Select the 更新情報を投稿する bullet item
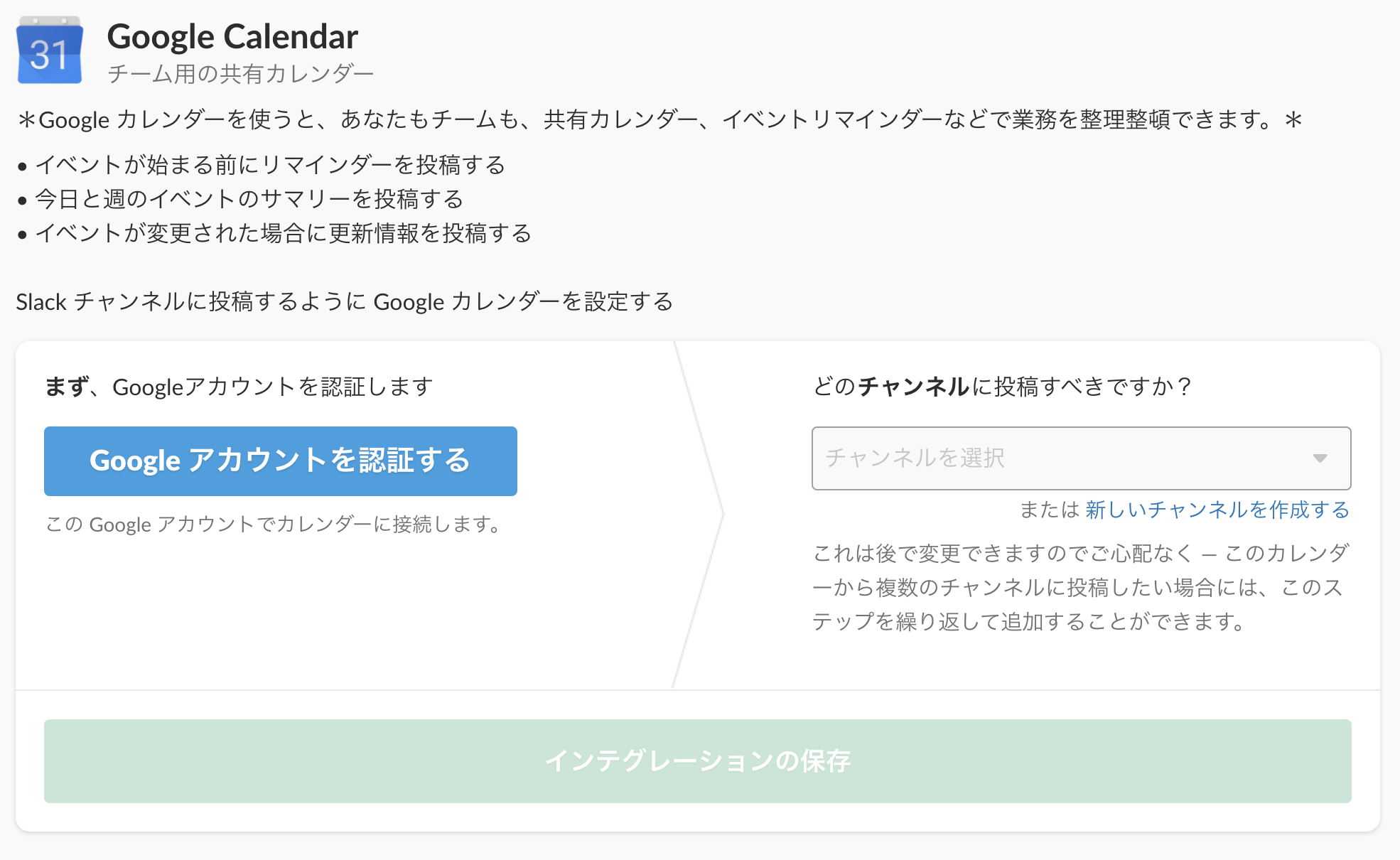The height and width of the screenshot is (860, 1400). pyautogui.click(x=274, y=233)
